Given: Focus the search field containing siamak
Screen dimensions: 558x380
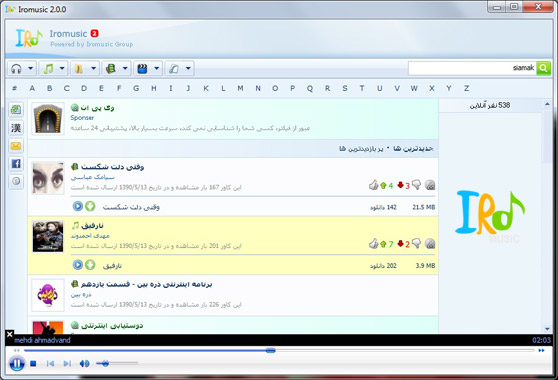Looking at the screenshot, I should click(472, 68).
